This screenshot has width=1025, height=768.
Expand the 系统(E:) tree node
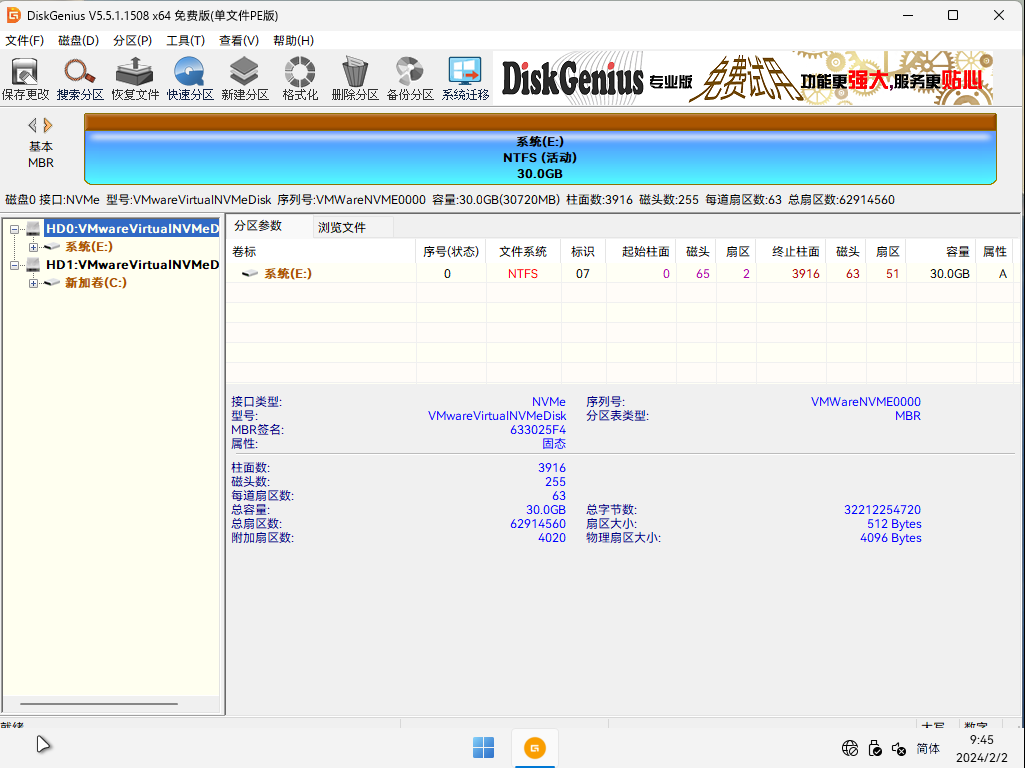[x=33, y=247]
